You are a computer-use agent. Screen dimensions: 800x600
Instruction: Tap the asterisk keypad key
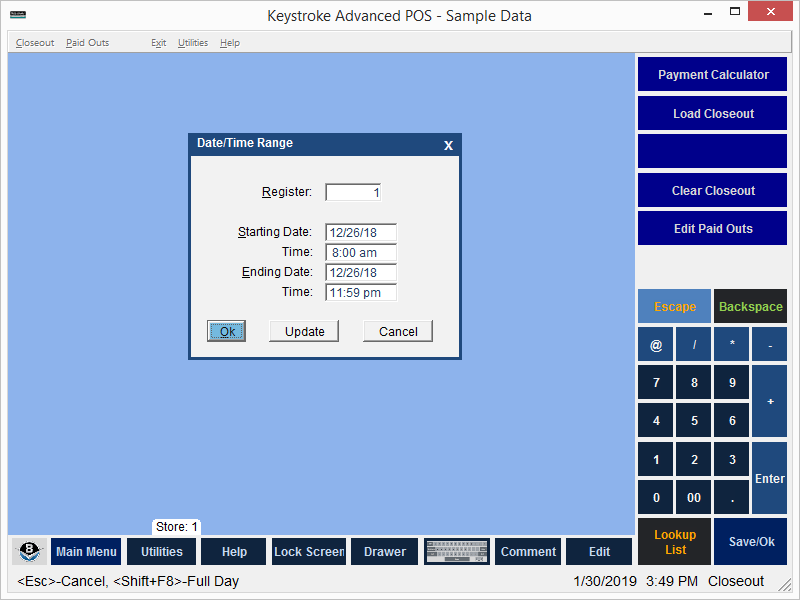point(732,344)
